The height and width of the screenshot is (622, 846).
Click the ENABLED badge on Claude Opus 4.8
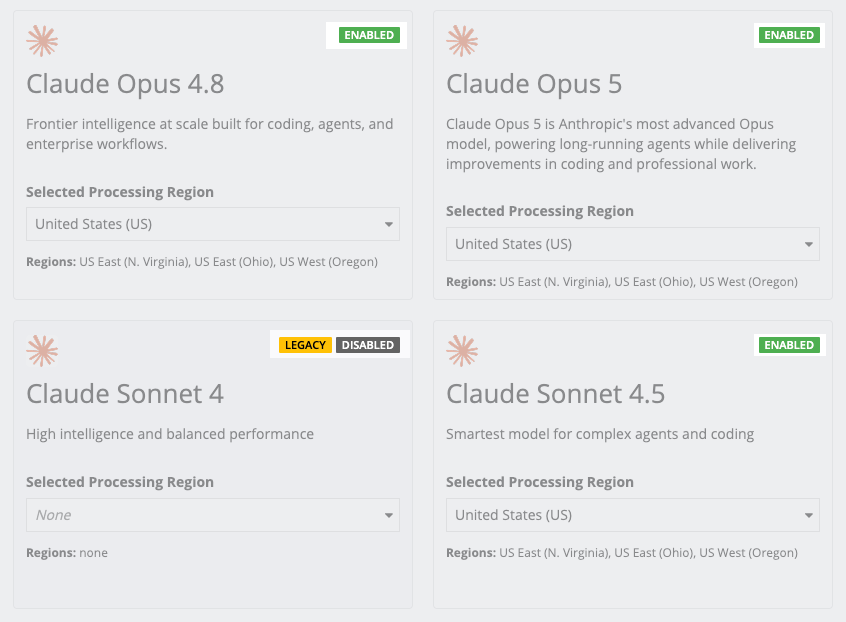point(369,35)
